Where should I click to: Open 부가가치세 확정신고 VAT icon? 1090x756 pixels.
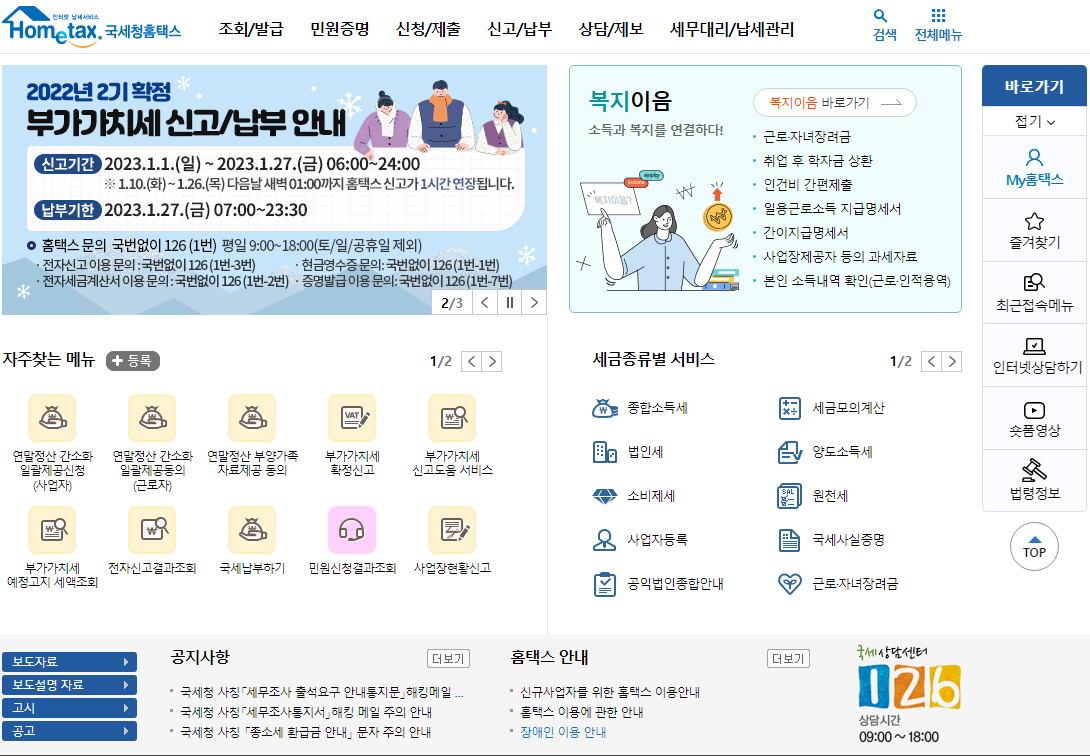coord(352,418)
